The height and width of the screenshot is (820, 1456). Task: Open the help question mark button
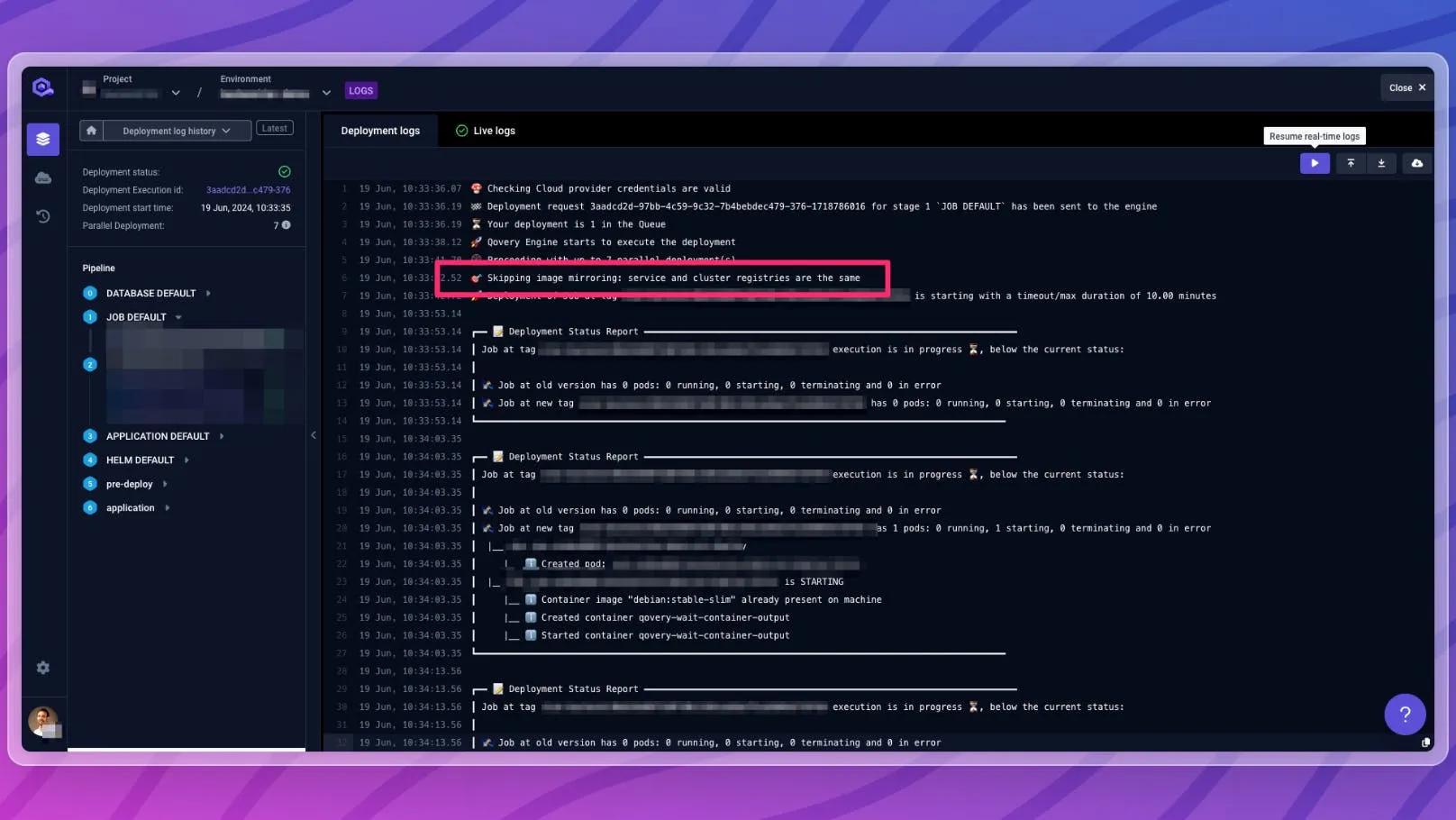[1405, 715]
